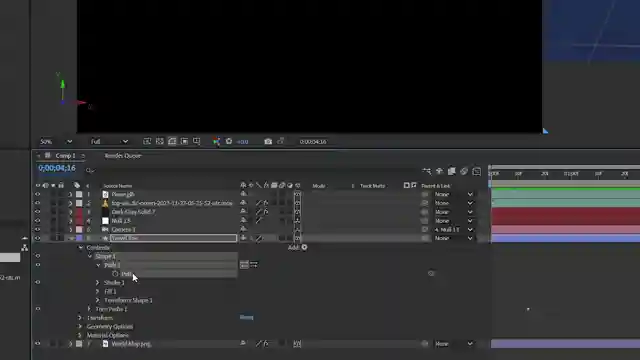The height and width of the screenshot is (360, 640).
Task: Expand the Geometry Options group
Action: [x=80, y=327]
